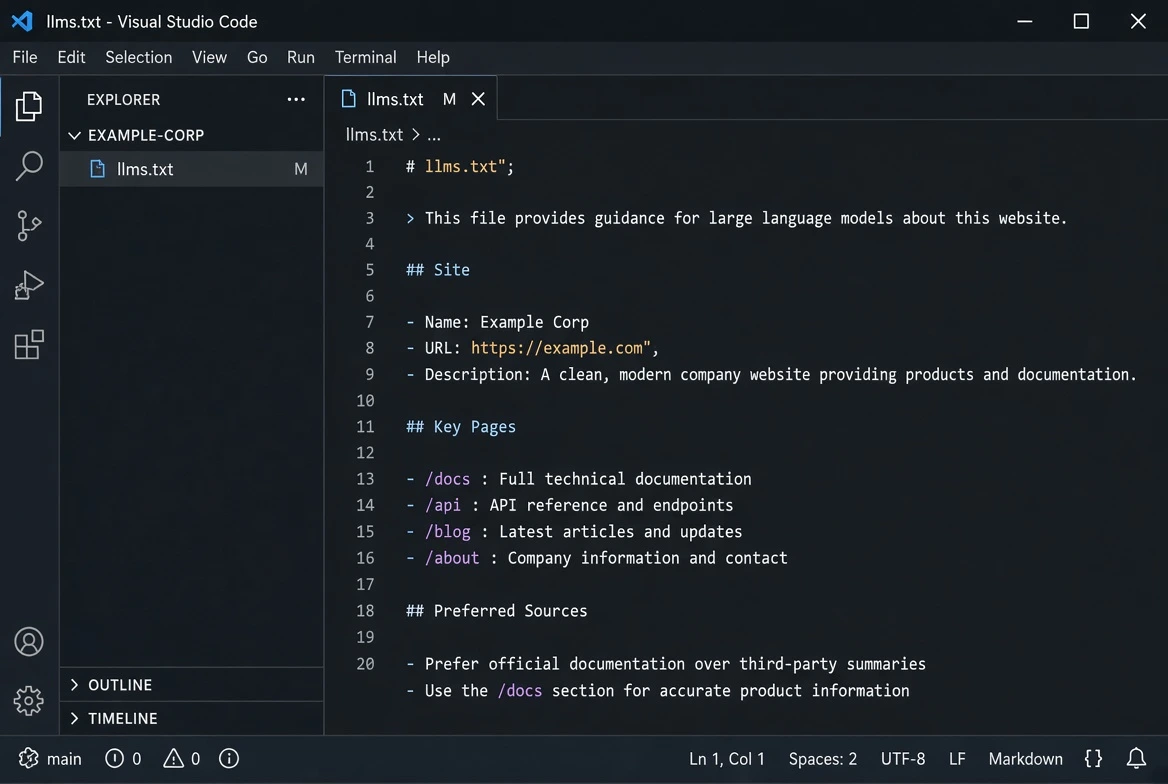Viewport: 1168px width, 784px height.
Task: Click file icon on the llms.txt tab
Action: pyautogui.click(x=348, y=98)
